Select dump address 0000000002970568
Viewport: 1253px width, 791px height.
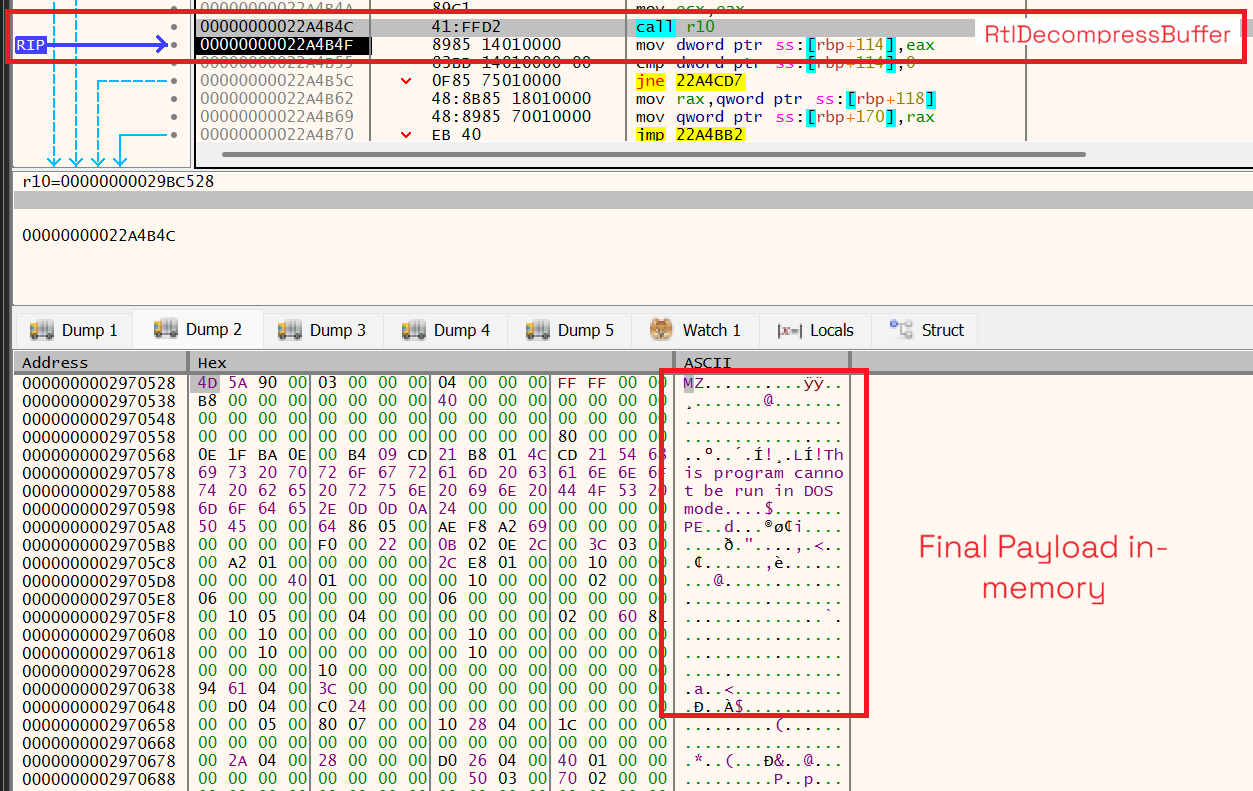99,455
